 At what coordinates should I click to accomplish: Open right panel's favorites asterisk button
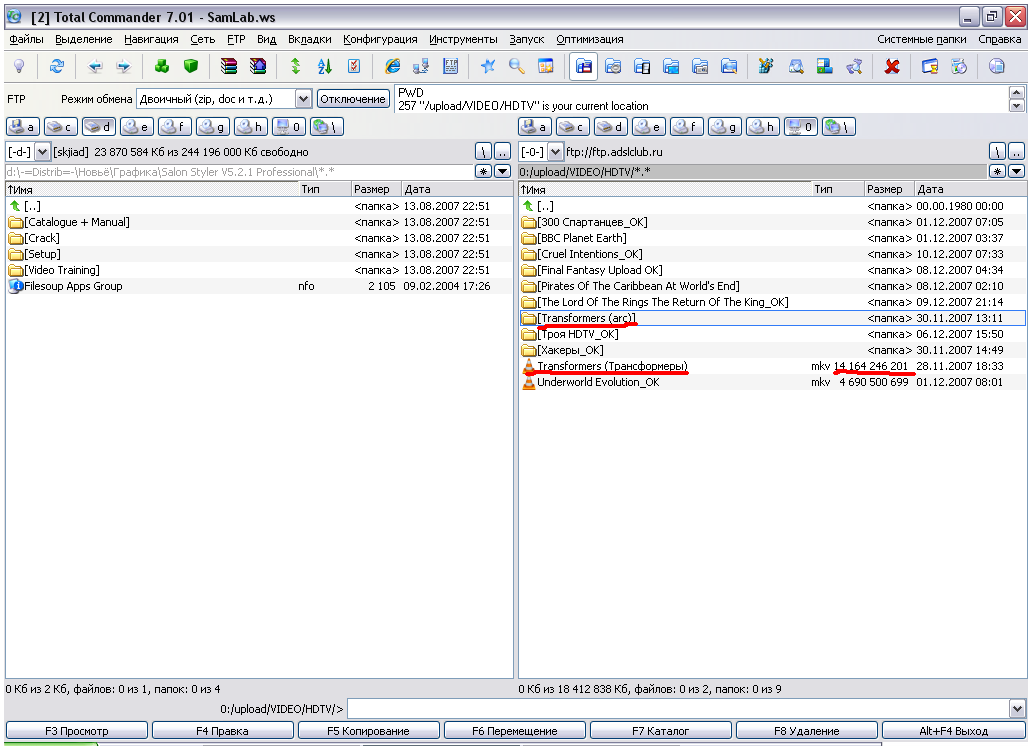point(998,171)
